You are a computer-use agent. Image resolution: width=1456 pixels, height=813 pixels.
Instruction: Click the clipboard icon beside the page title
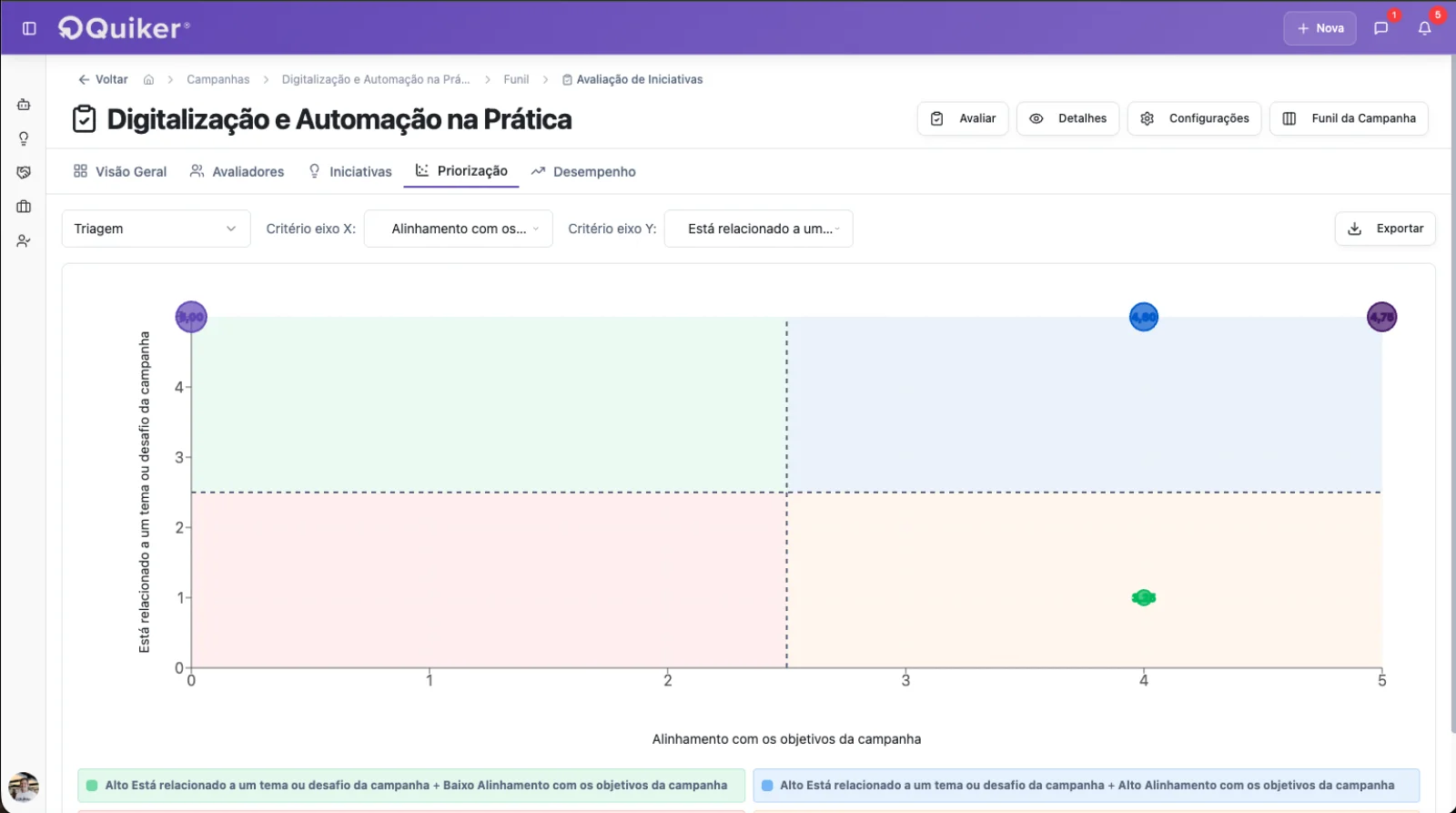pos(84,119)
